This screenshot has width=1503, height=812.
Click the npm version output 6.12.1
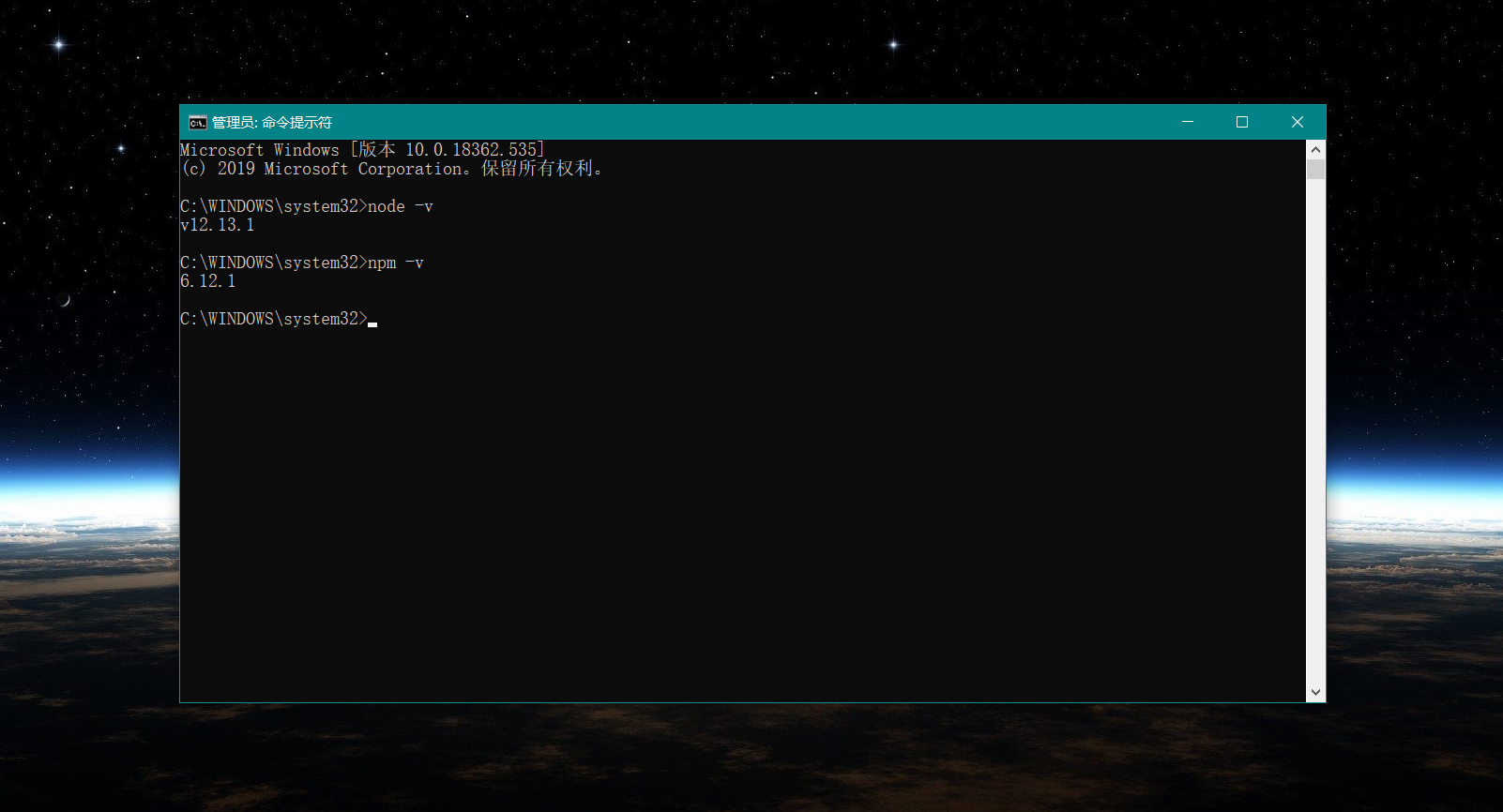(207, 281)
